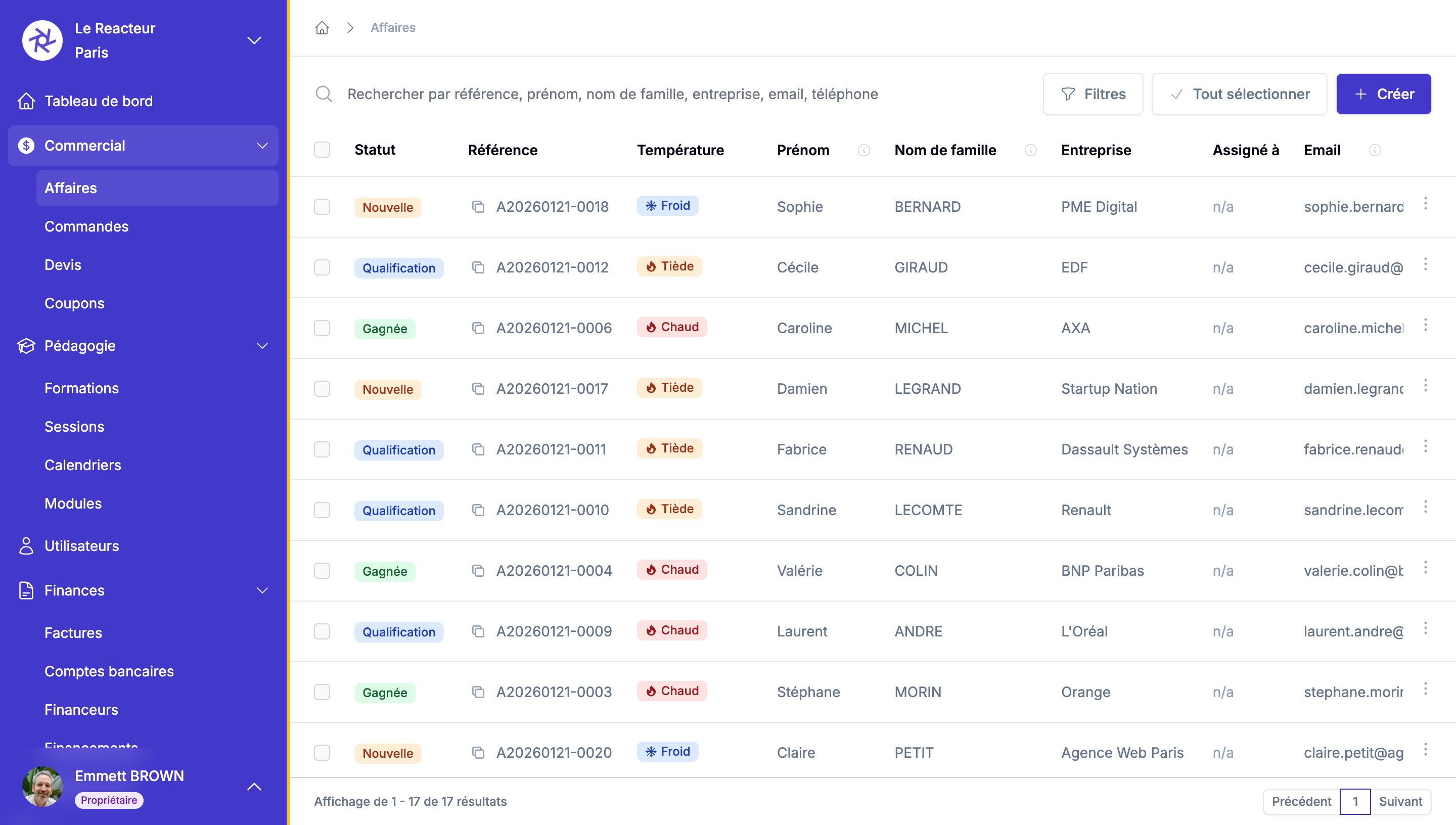The height and width of the screenshot is (825, 1456).
Task: Click the info icon next to Email column
Action: coord(1376,150)
